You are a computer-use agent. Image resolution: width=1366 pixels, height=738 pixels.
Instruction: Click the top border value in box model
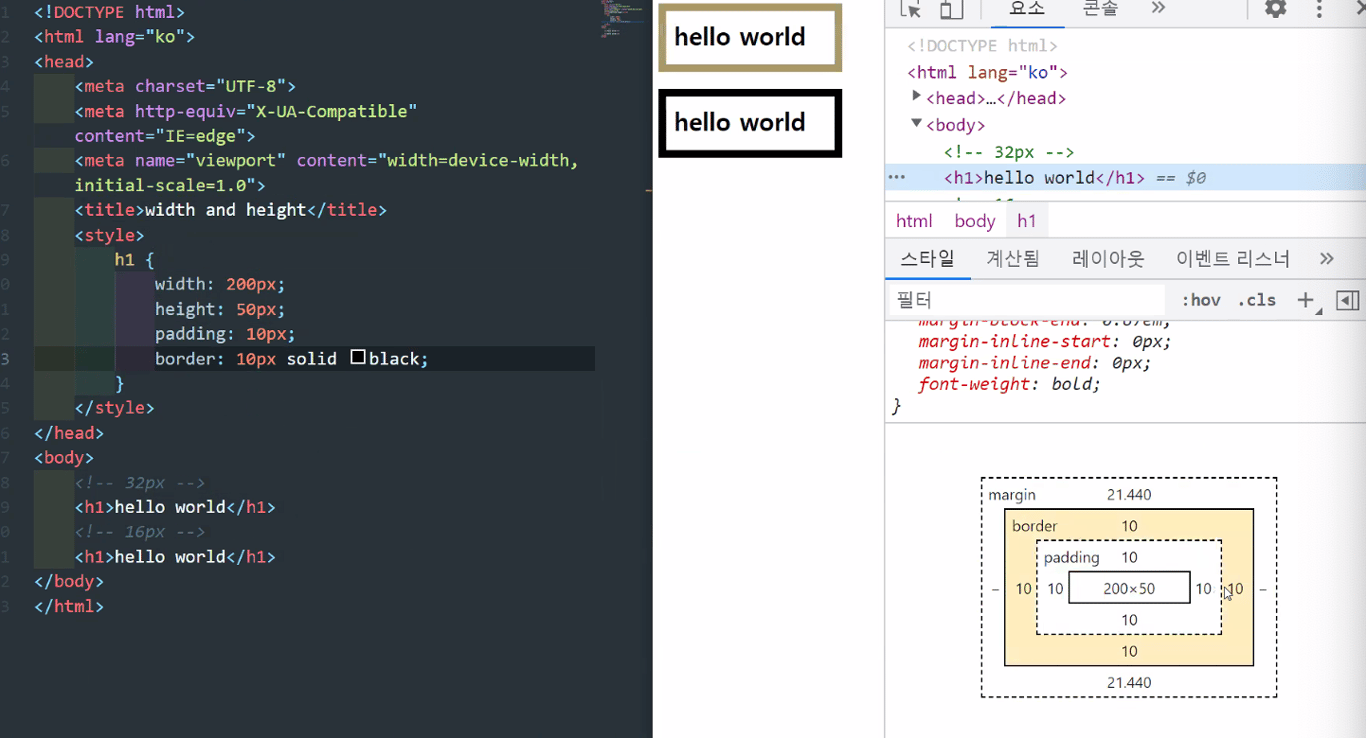[1129, 526]
